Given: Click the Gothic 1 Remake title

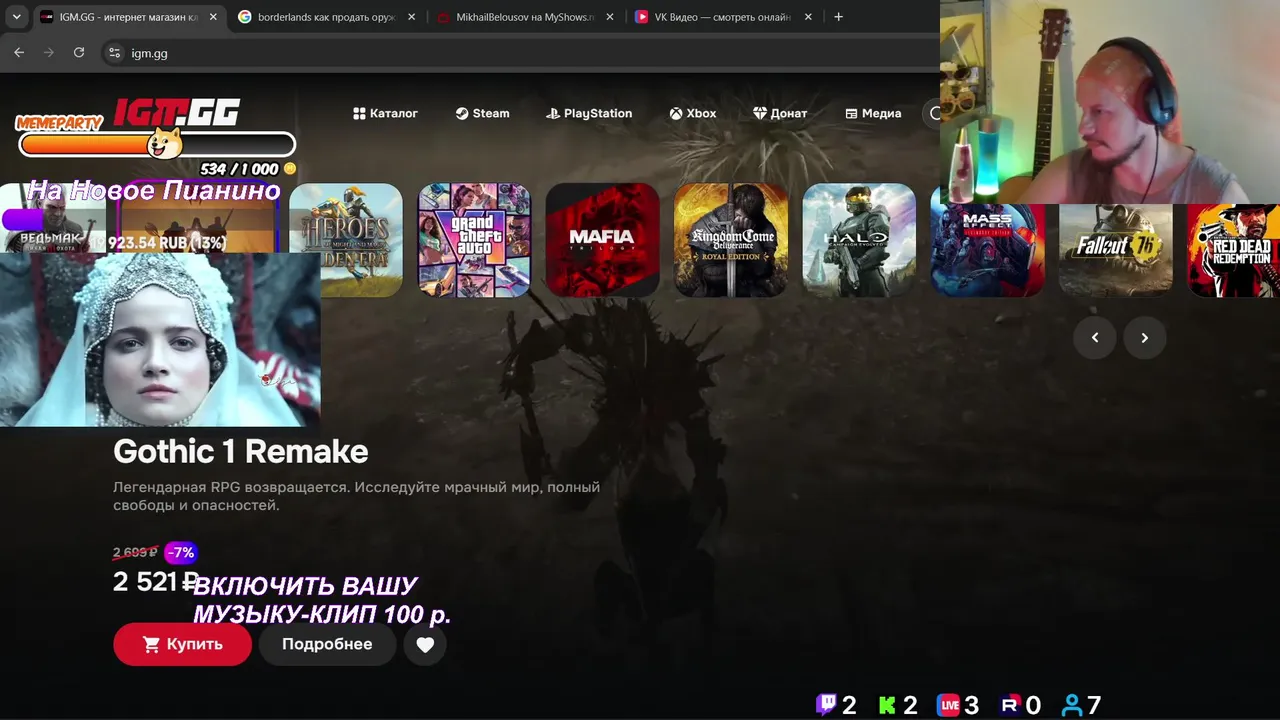Looking at the screenshot, I should click(x=240, y=451).
